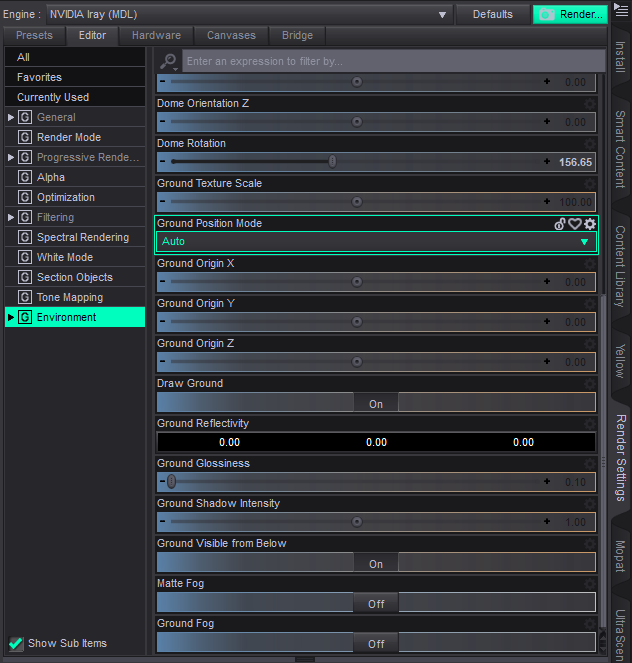632x663 pixels.
Task: Show Favorites properties
Action: click(x=75, y=77)
